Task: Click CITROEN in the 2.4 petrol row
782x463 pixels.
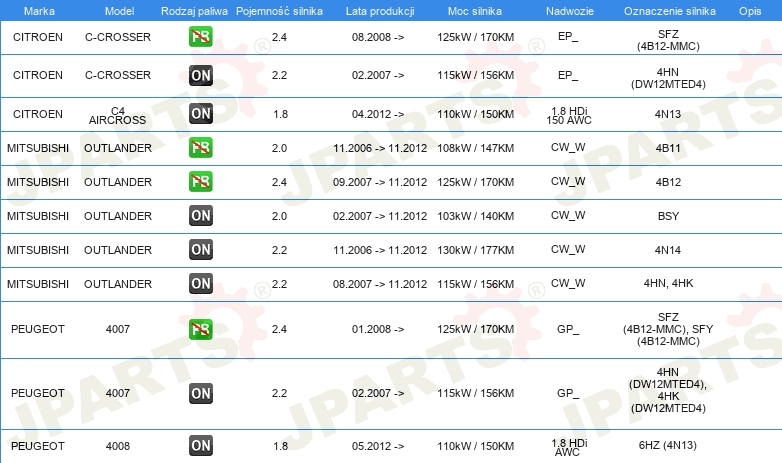Action: (38, 37)
